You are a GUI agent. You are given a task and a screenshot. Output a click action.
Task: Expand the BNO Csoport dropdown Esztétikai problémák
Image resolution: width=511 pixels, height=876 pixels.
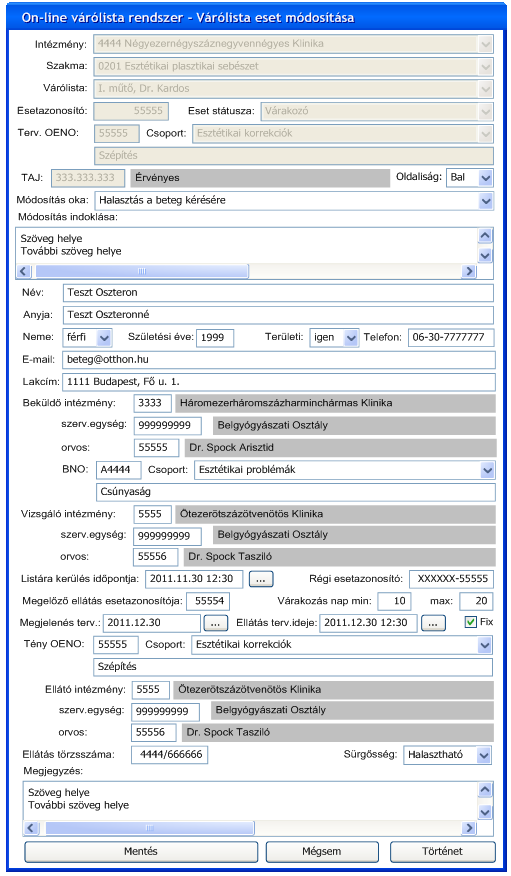coord(345,470)
